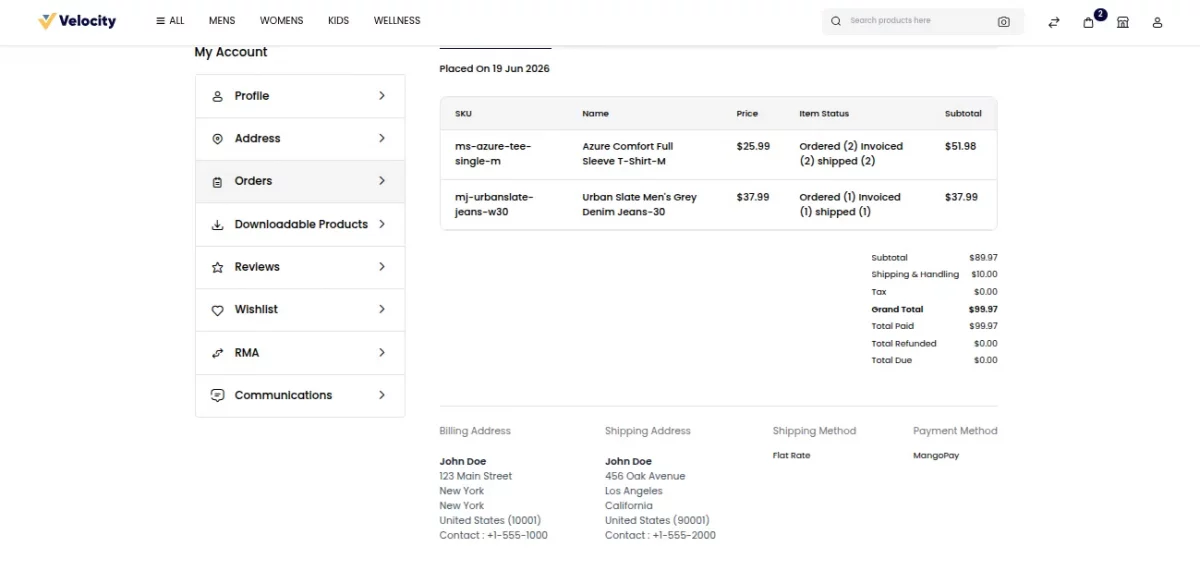The height and width of the screenshot is (571, 1200).
Task: Open the WELLNESS category
Action: tap(397, 21)
